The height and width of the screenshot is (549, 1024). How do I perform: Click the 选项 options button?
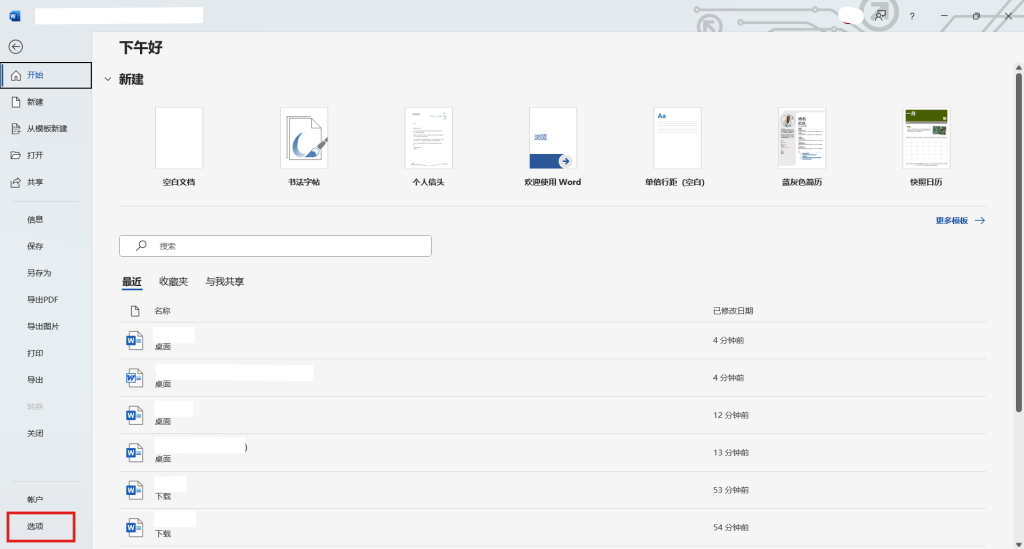click(36, 526)
